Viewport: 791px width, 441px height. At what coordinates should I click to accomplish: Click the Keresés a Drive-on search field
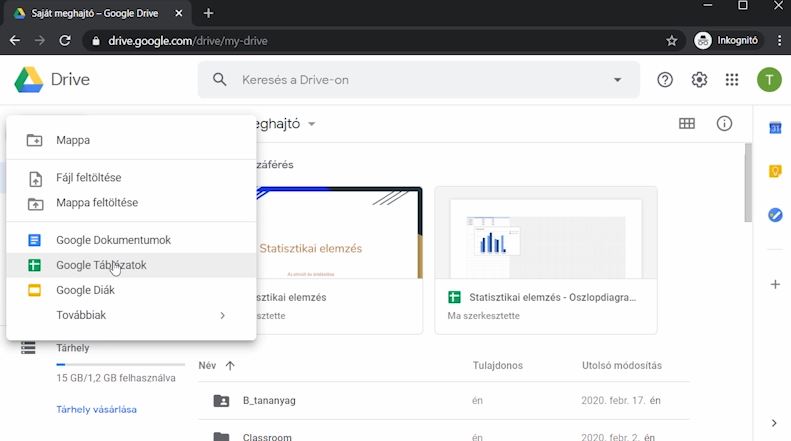coord(419,80)
